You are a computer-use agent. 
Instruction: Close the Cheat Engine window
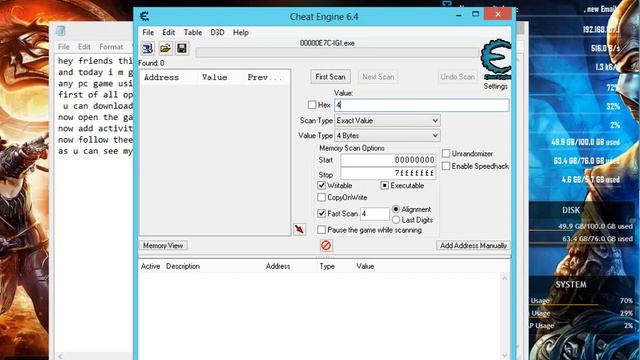coord(498,14)
